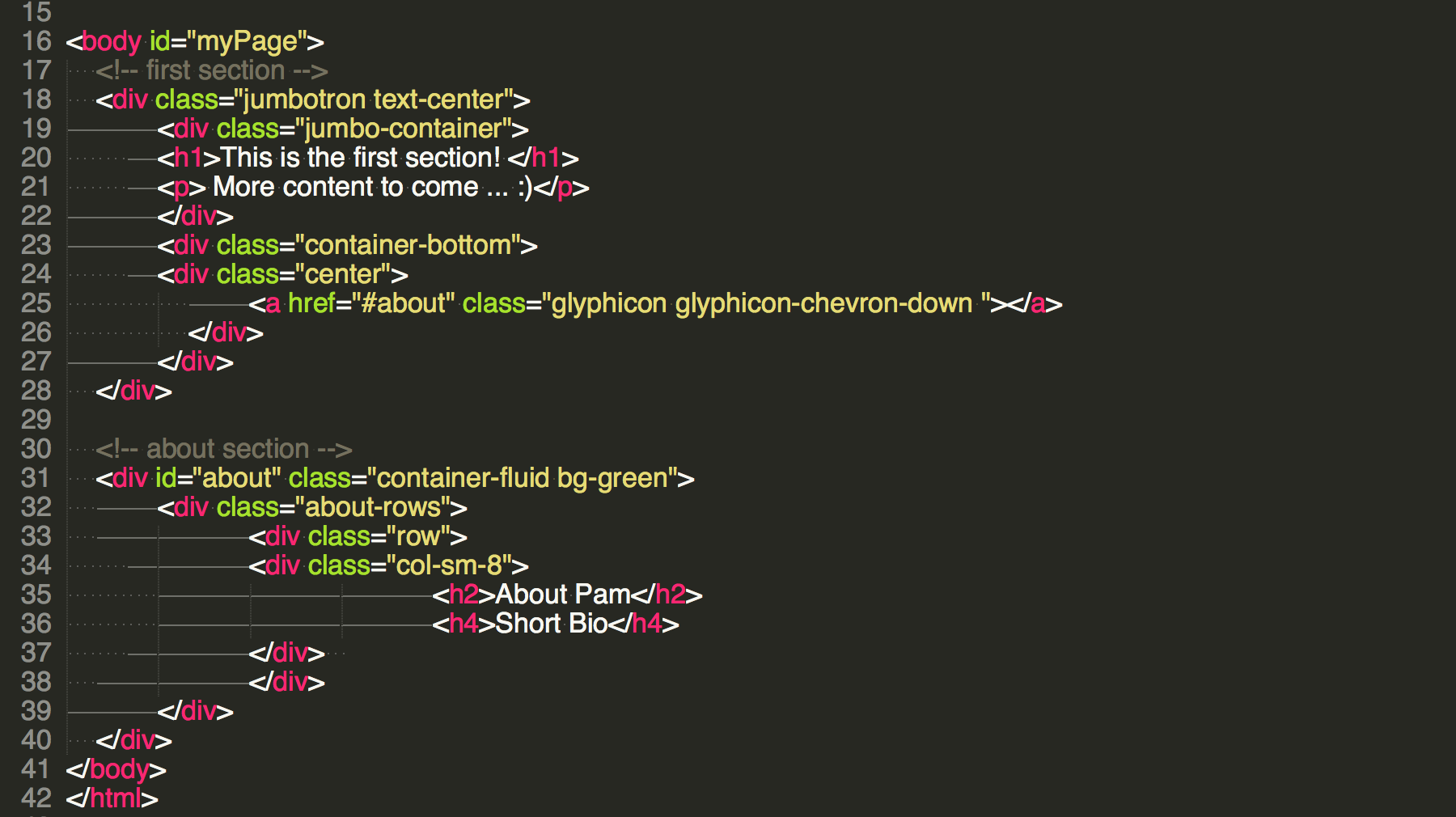Viewport: 1456px width, 817px height.
Task: Click "container-fluid bg-green" class value
Action: tap(522, 478)
